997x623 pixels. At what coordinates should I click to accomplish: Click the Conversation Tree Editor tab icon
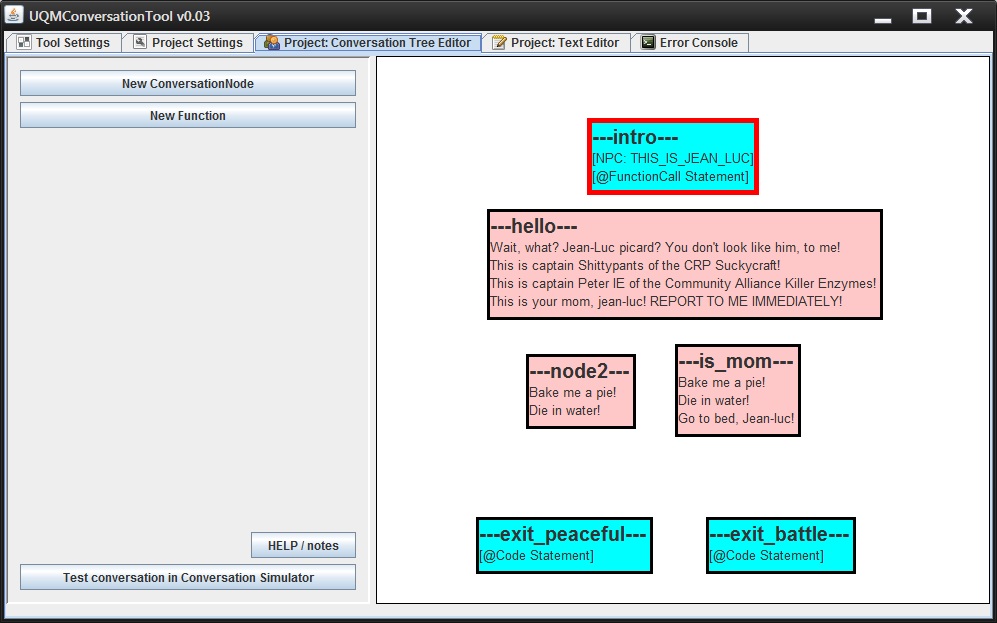pos(272,43)
